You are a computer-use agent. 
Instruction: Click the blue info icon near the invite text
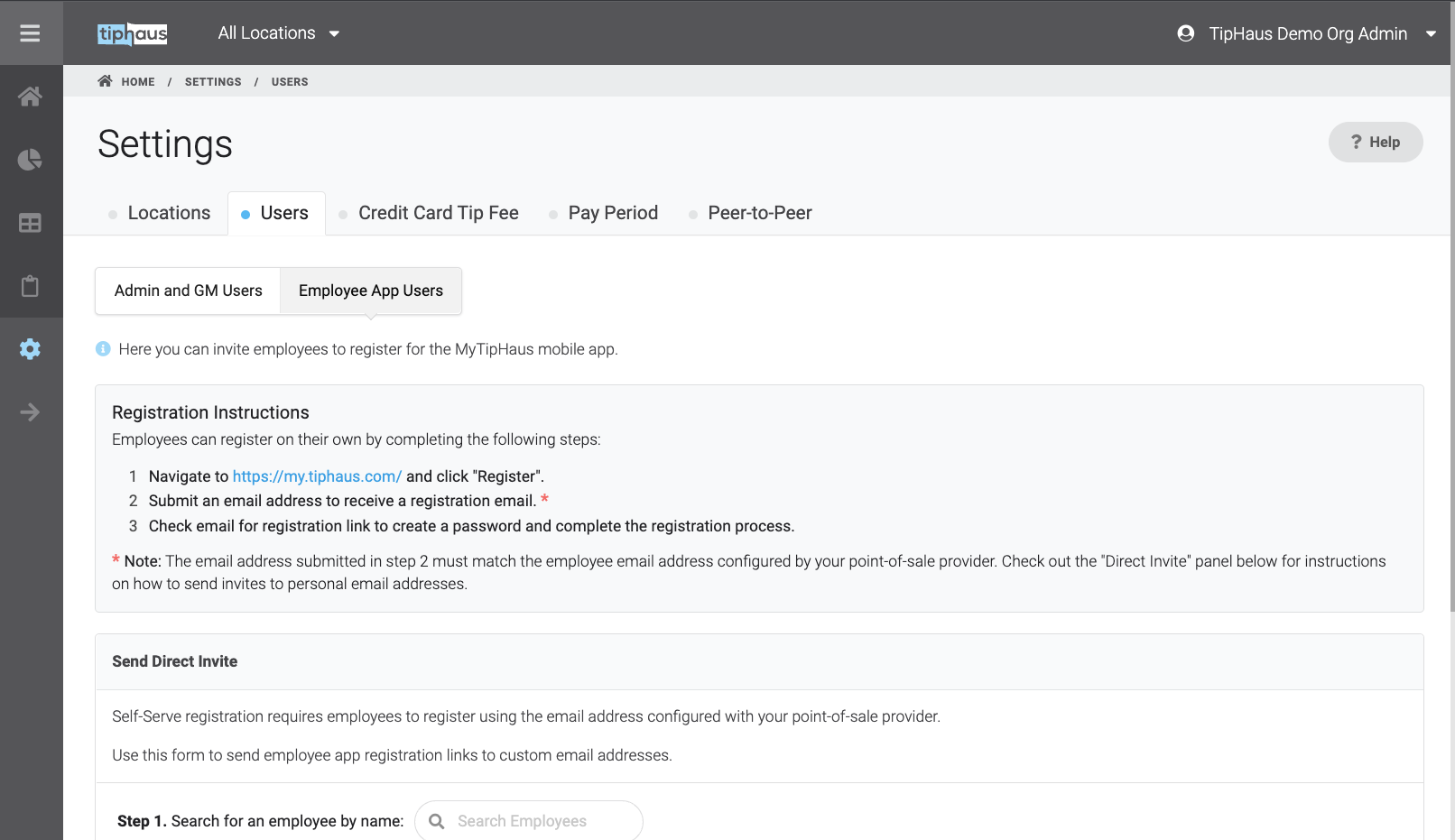click(x=103, y=349)
